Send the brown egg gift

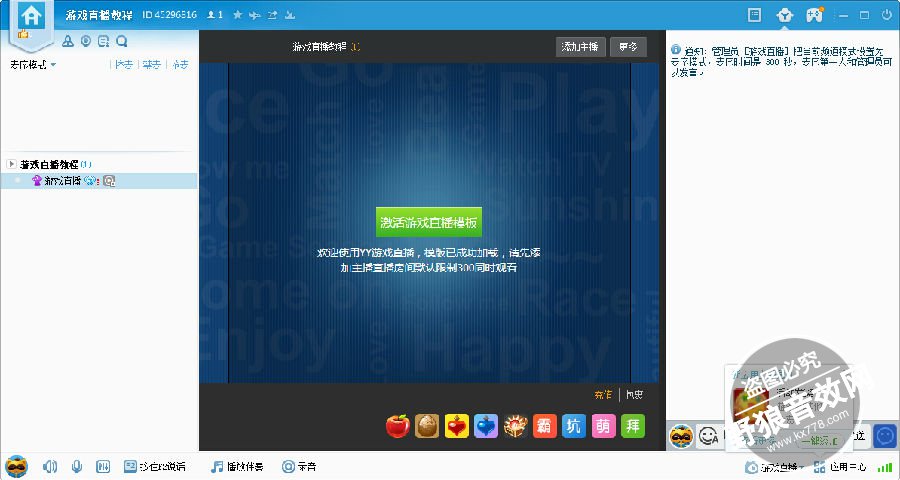click(x=427, y=426)
